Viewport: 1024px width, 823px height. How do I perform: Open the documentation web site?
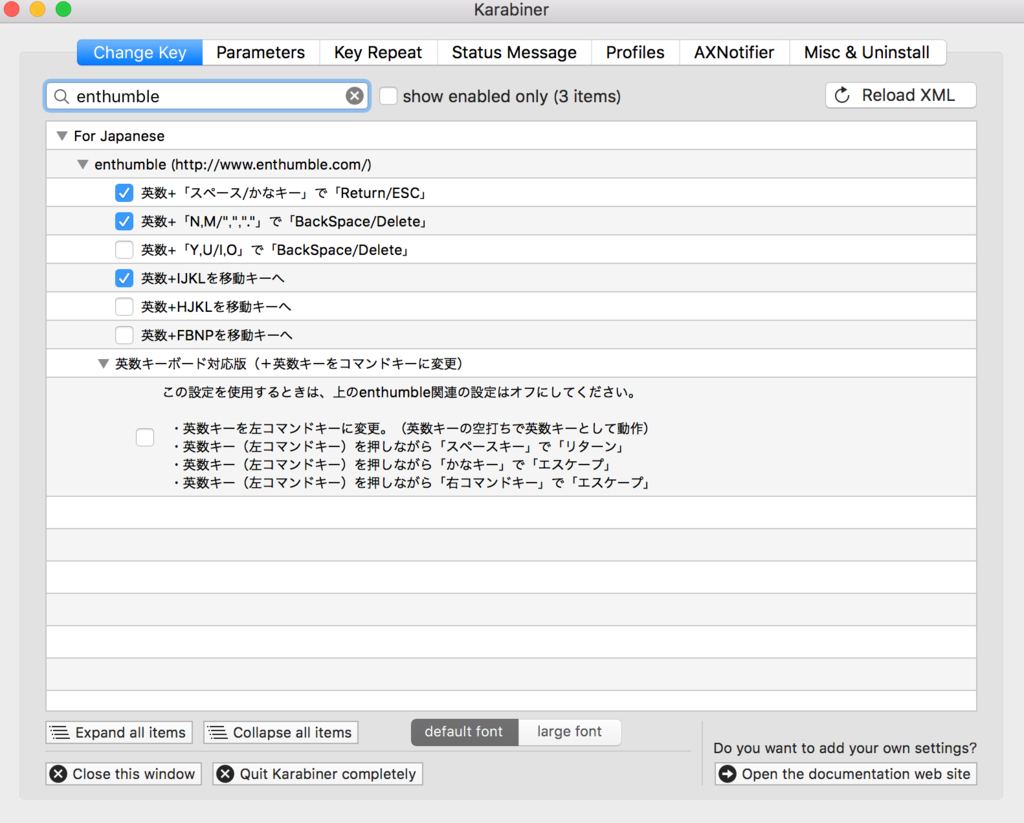pyautogui.click(x=845, y=774)
